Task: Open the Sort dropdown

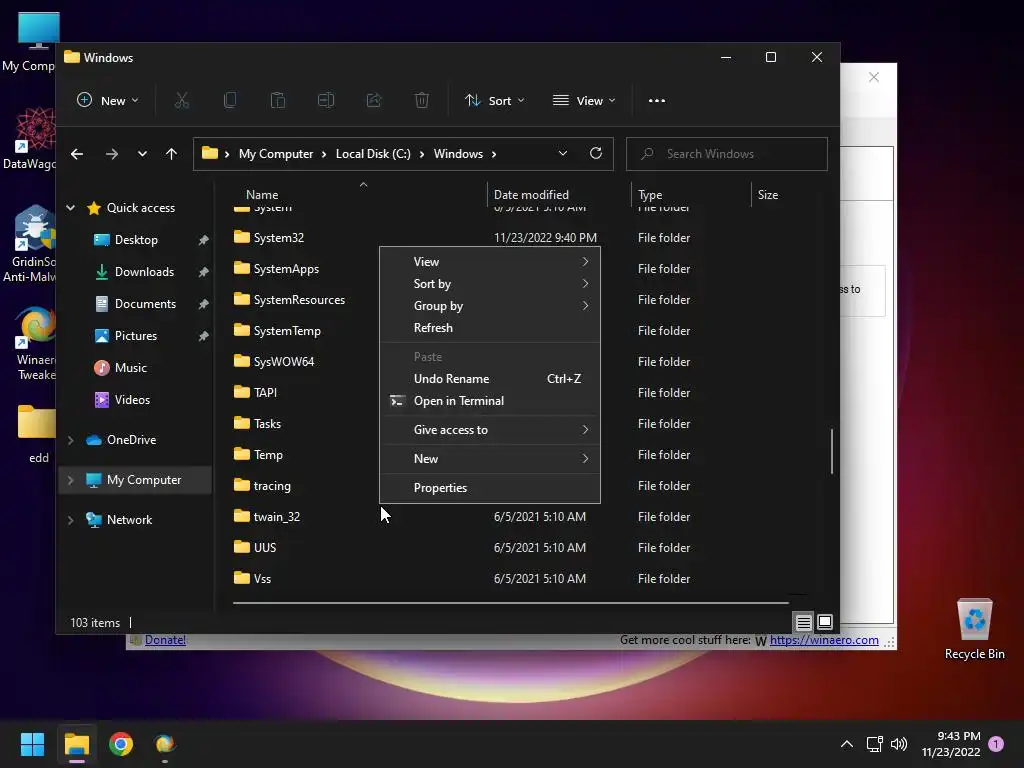Action: tap(494, 101)
